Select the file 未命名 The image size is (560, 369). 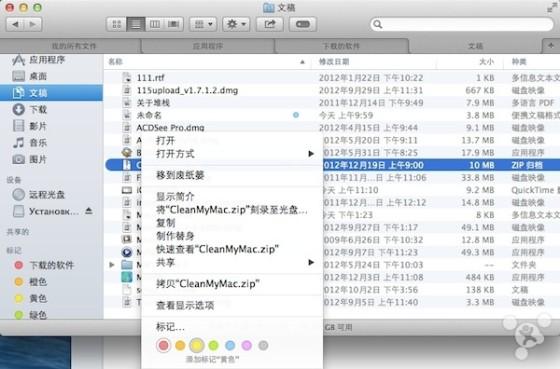tap(149, 115)
